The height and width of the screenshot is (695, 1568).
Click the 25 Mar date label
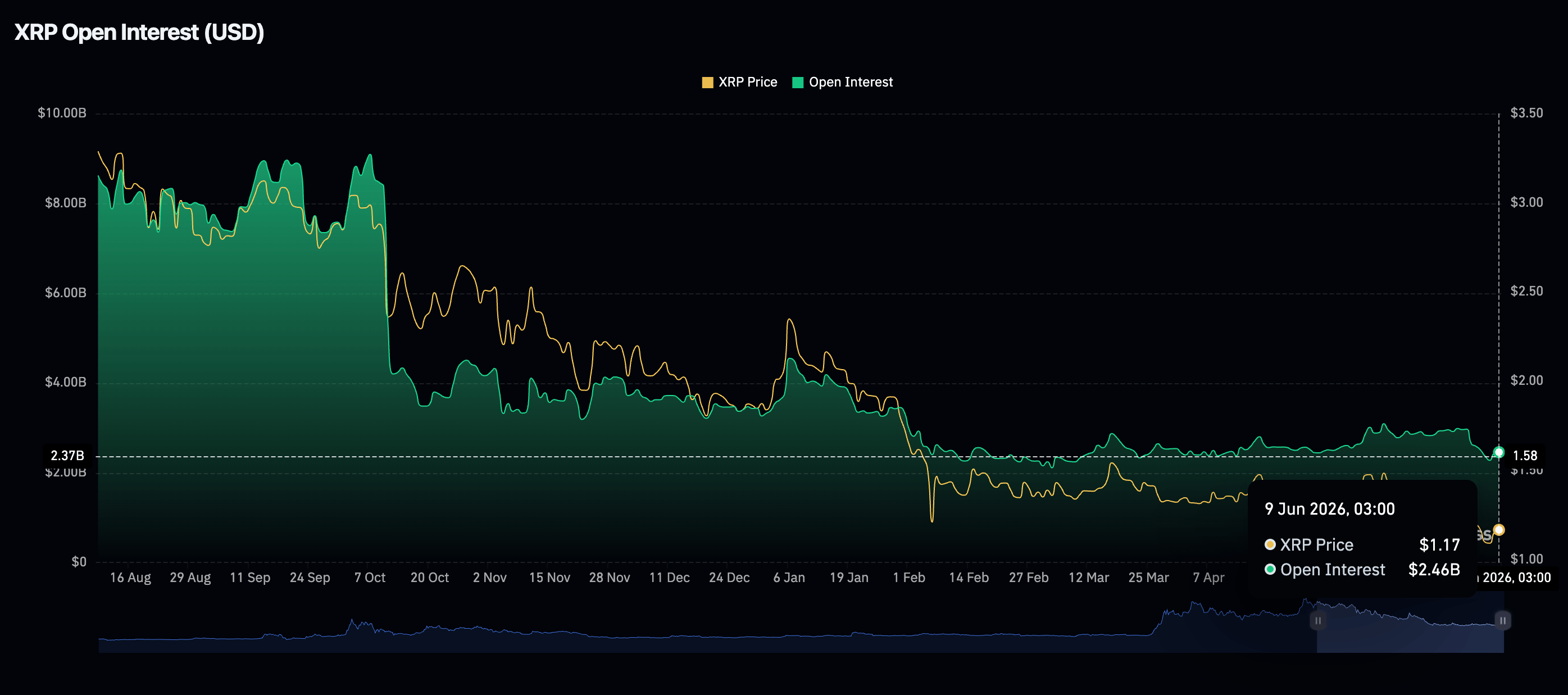1148,578
